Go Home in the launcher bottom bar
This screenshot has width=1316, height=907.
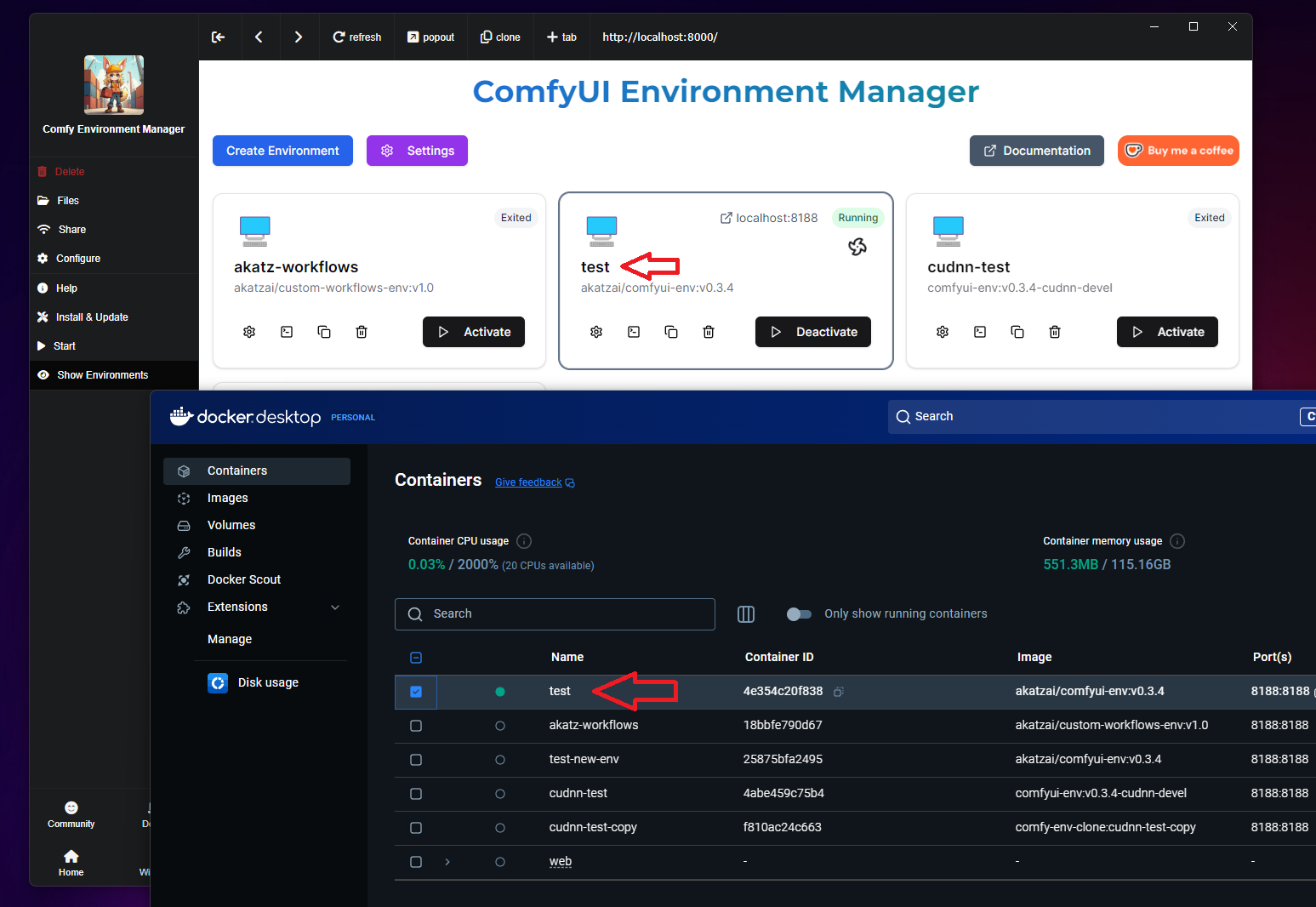(71, 863)
